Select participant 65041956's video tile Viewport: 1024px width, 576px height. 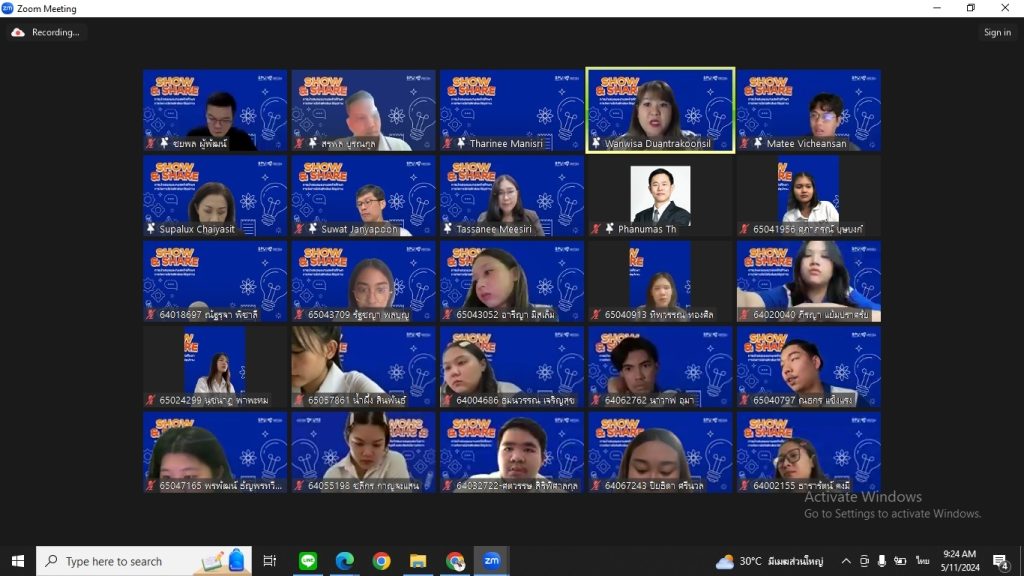coord(808,196)
